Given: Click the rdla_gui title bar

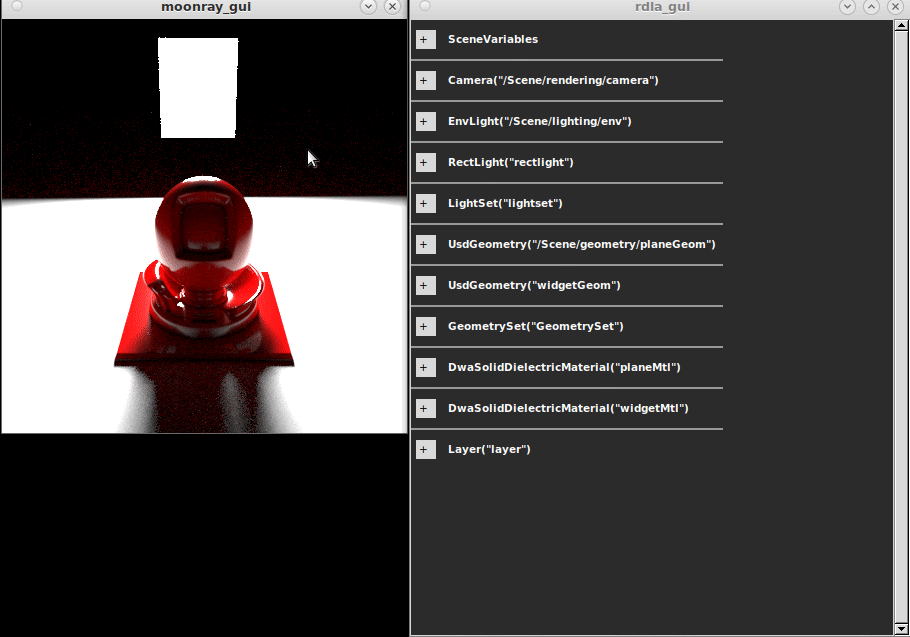Looking at the screenshot, I should tap(662, 7).
